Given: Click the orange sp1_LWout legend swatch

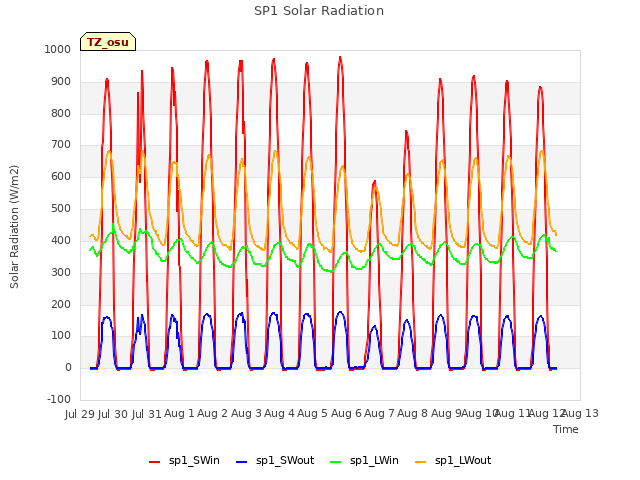Looking at the screenshot, I should tap(420, 461).
